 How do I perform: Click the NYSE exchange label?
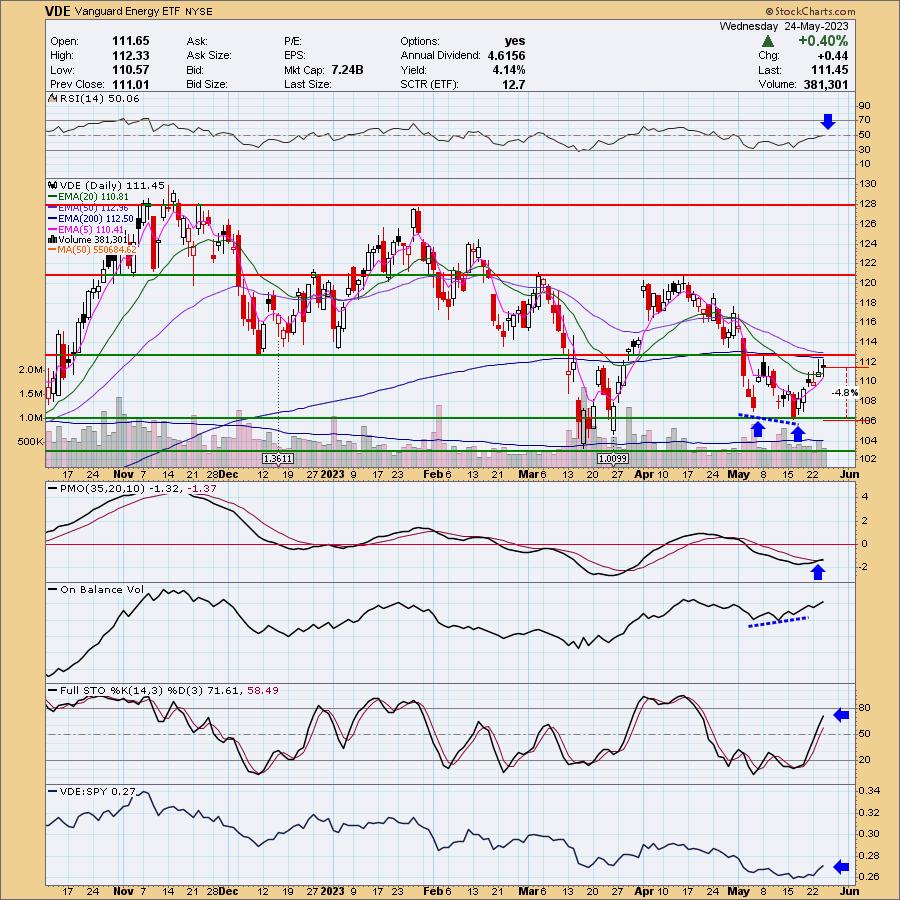pyautogui.click(x=199, y=11)
